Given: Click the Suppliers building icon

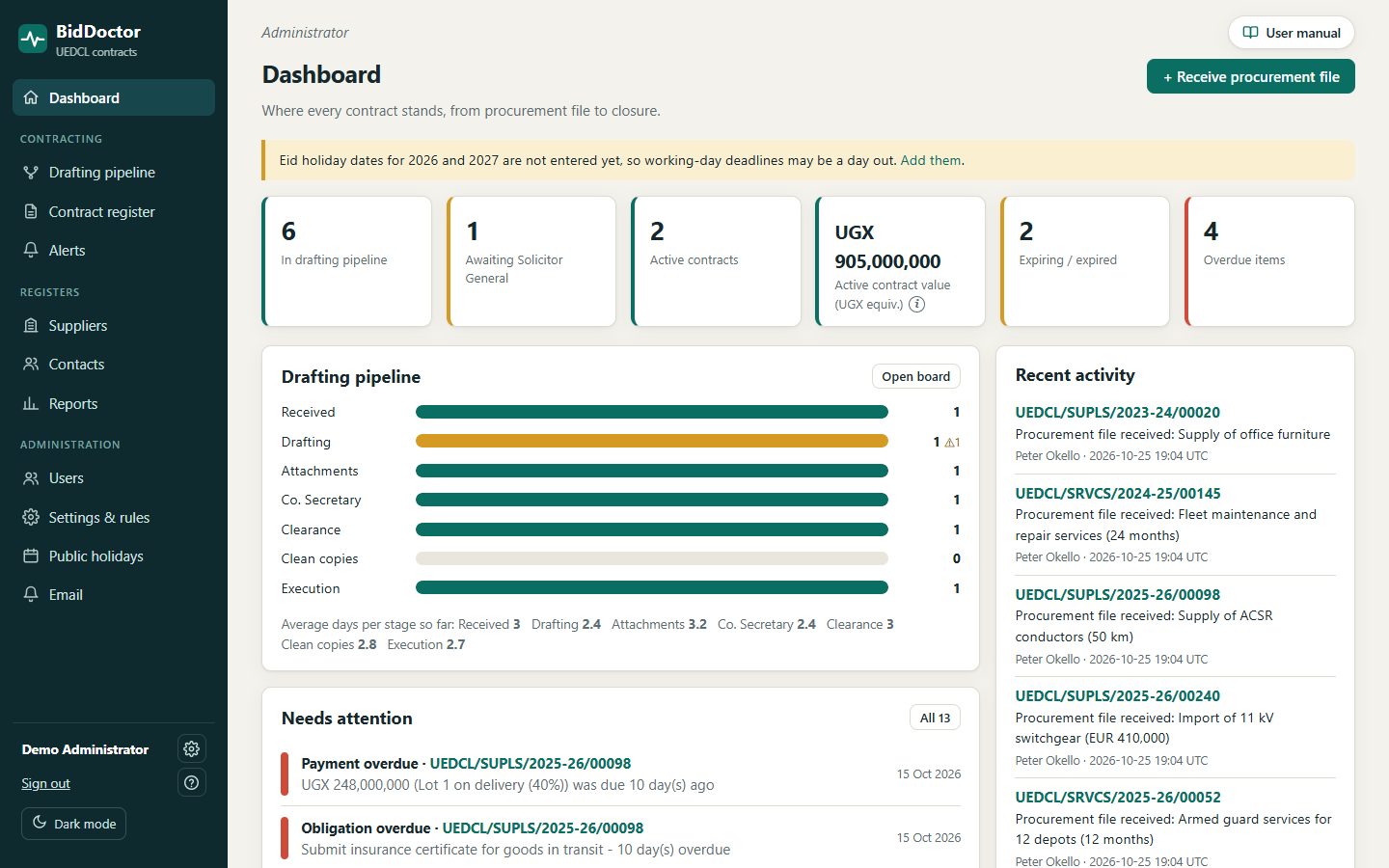Looking at the screenshot, I should coord(31,326).
